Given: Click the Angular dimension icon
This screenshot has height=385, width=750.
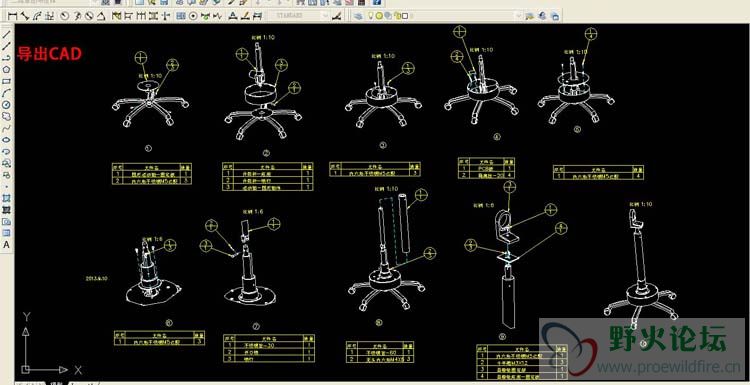Looking at the screenshot, I should click(101, 16).
